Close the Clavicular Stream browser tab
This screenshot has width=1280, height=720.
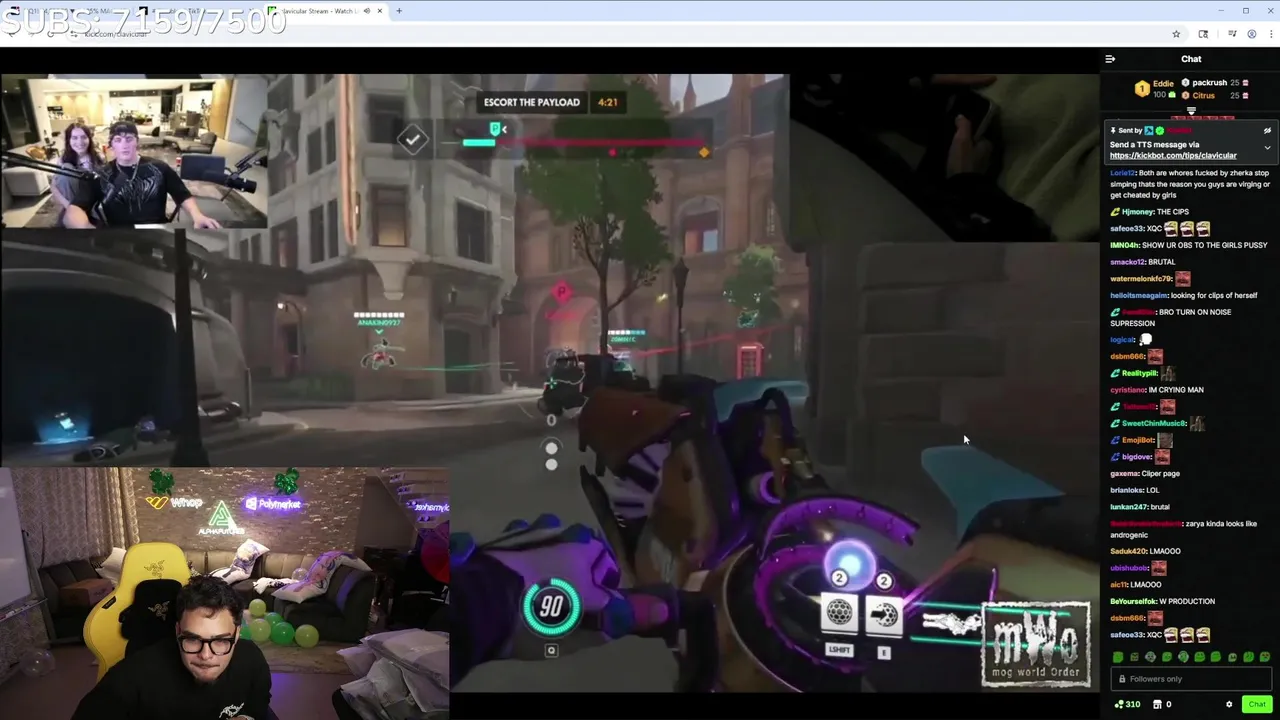coord(380,11)
